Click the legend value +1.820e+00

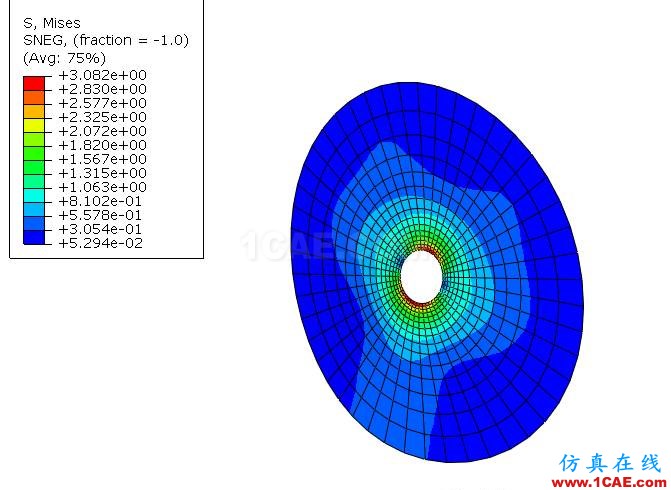102,145
